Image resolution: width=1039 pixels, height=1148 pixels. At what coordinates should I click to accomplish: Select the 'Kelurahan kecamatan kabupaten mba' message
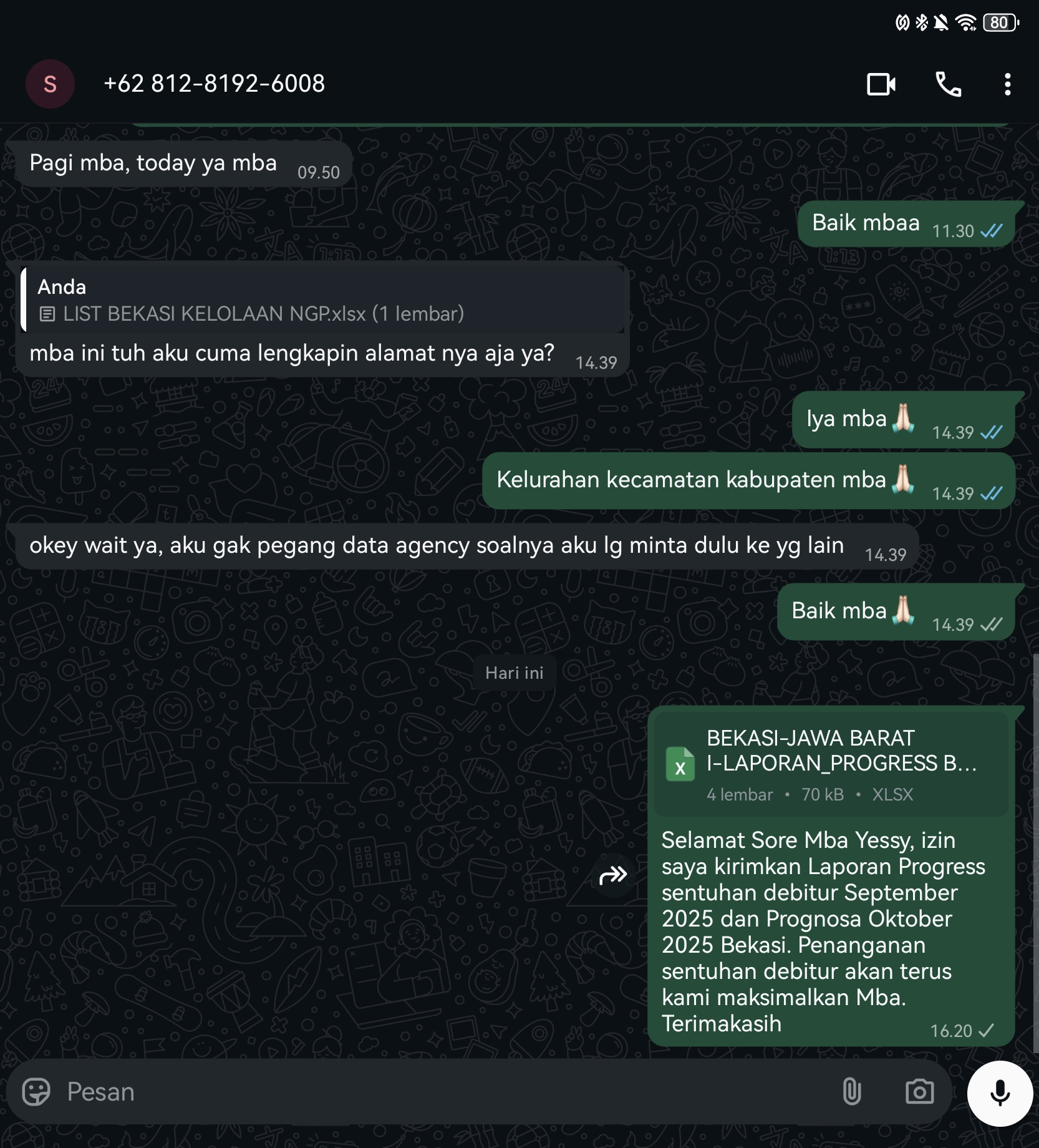pos(748,481)
